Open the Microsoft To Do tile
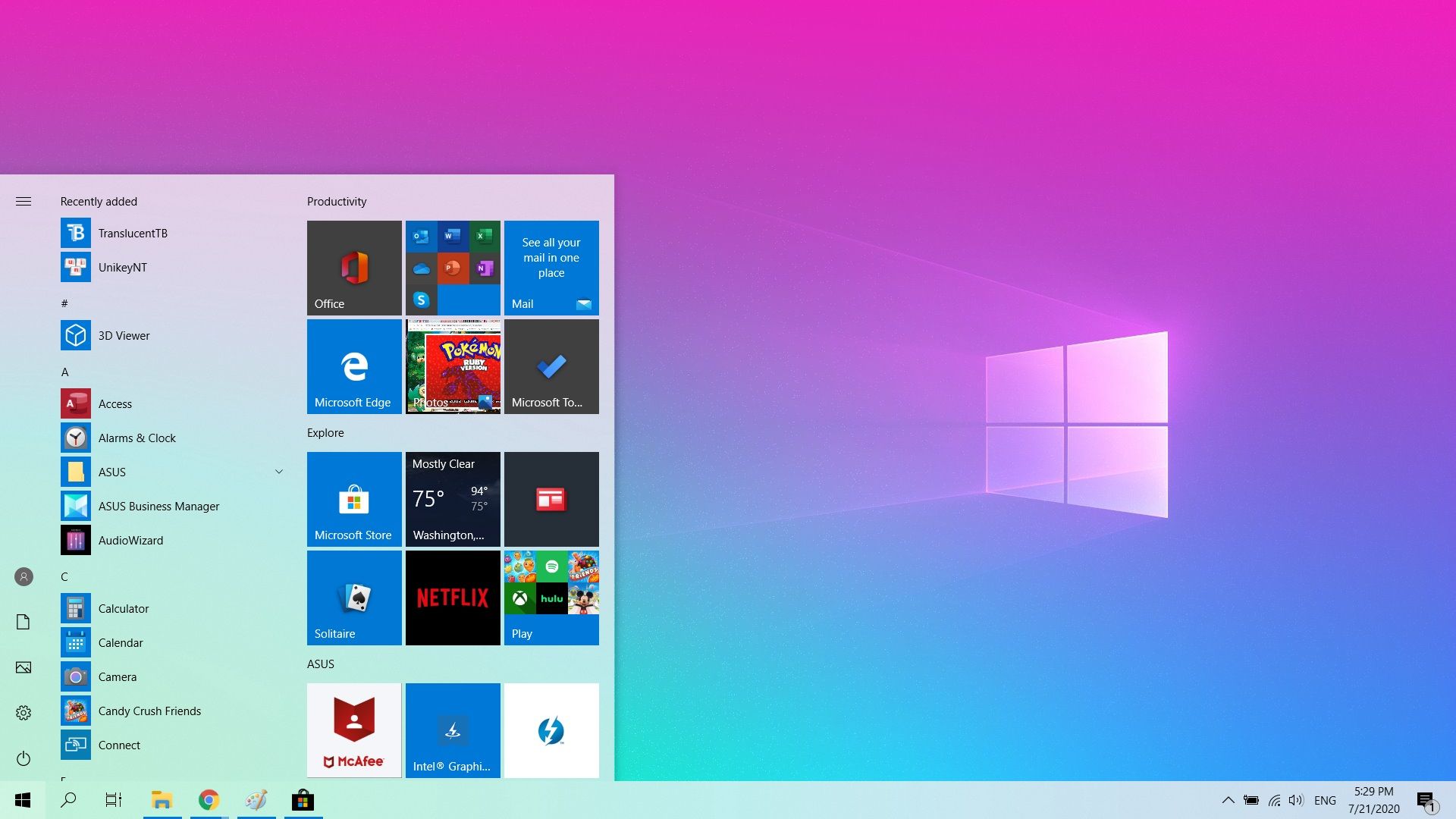Viewport: 1456px width, 819px height. pos(551,366)
